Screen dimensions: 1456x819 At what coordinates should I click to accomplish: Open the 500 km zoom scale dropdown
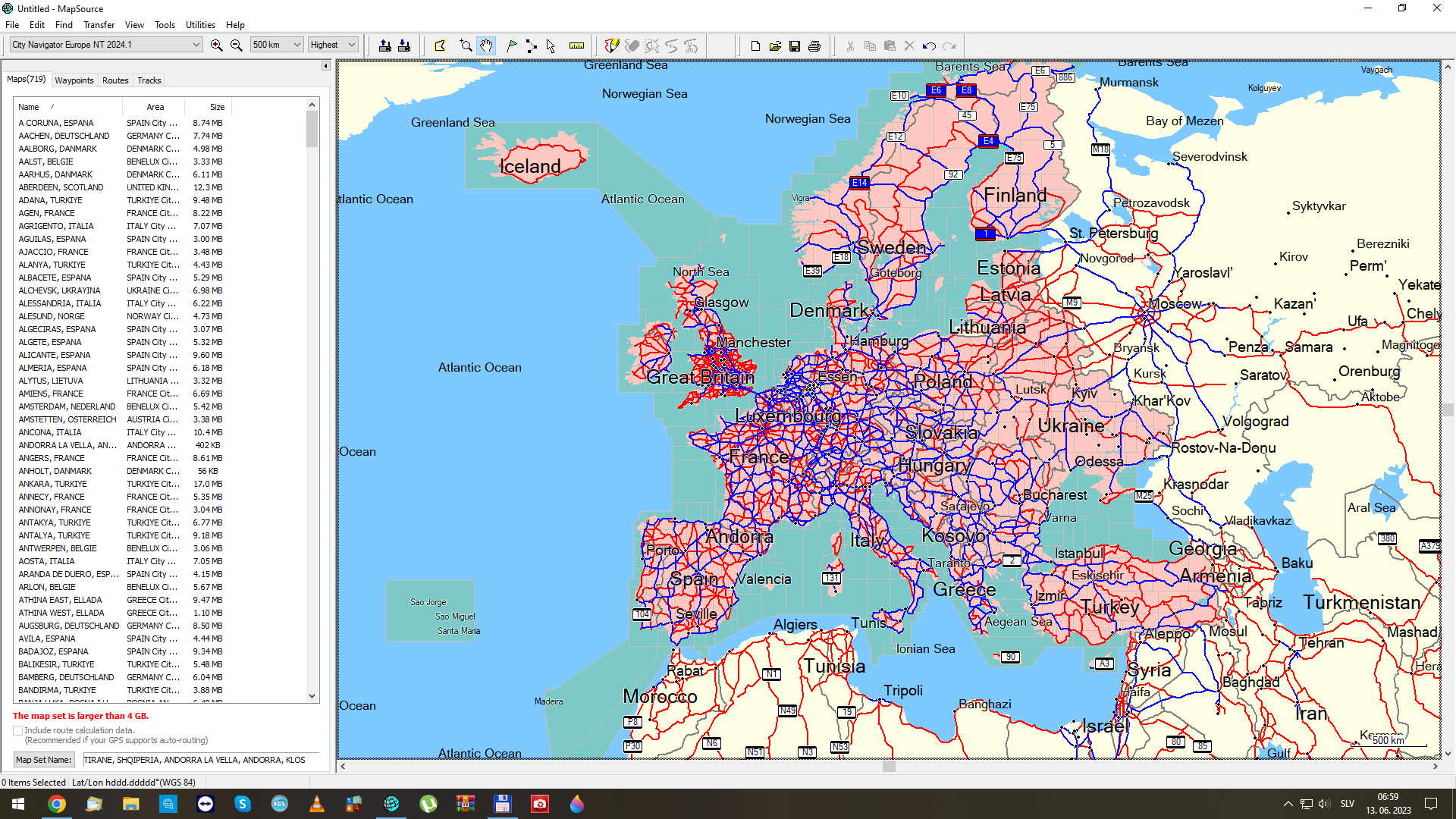click(277, 45)
